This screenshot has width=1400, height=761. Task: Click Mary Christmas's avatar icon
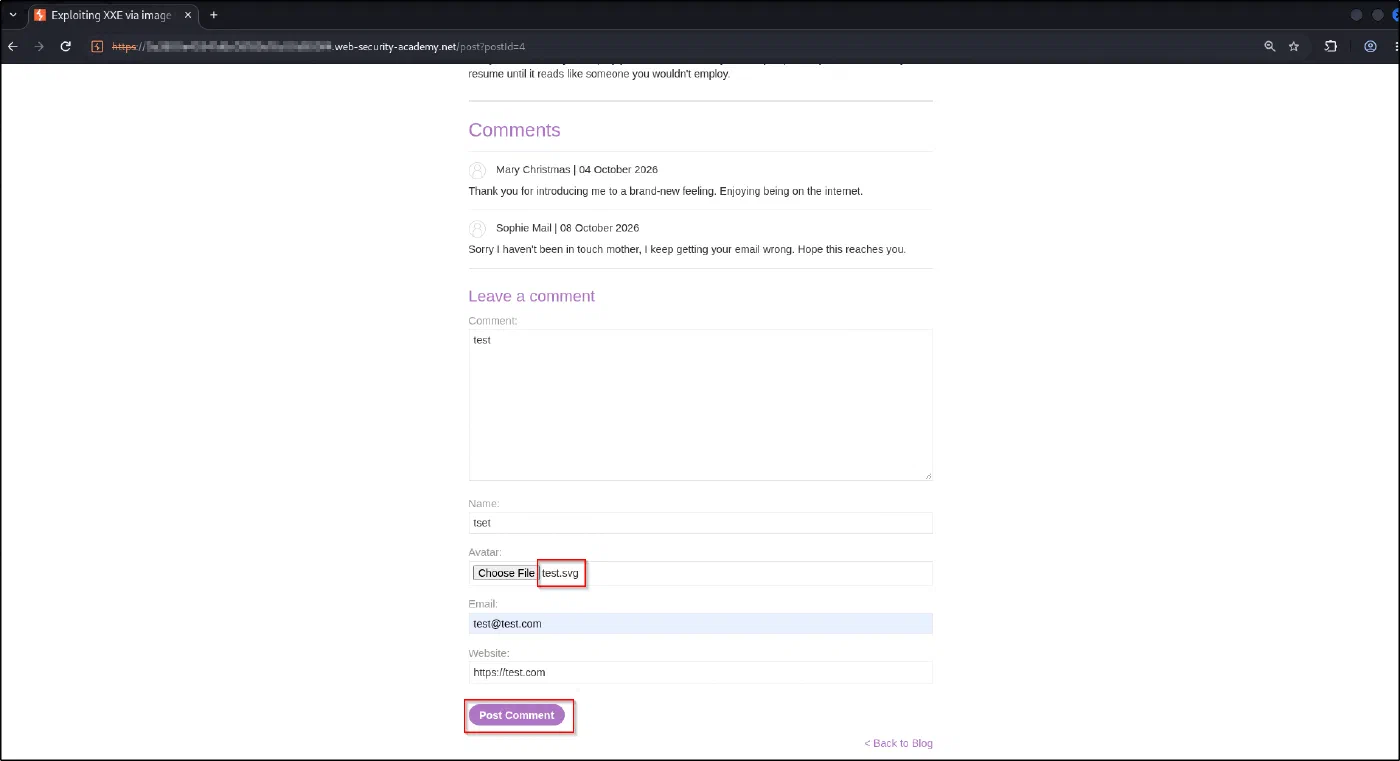click(x=477, y=170)
